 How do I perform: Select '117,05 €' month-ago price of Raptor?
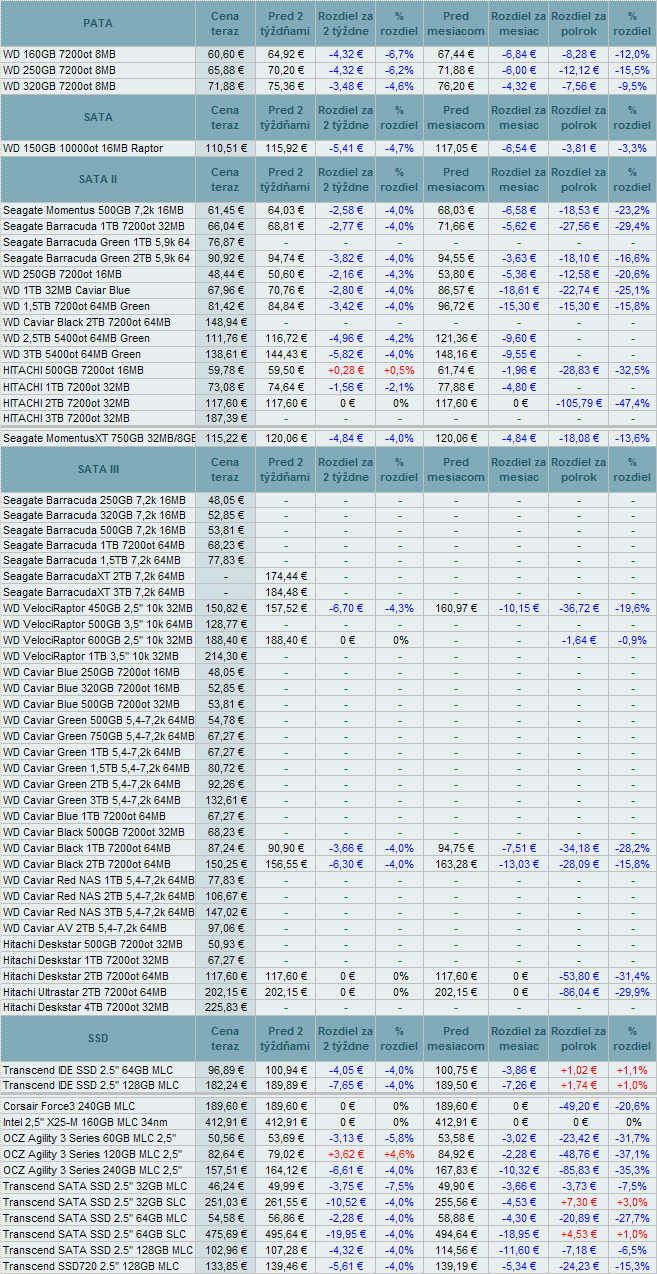point(455,148)
